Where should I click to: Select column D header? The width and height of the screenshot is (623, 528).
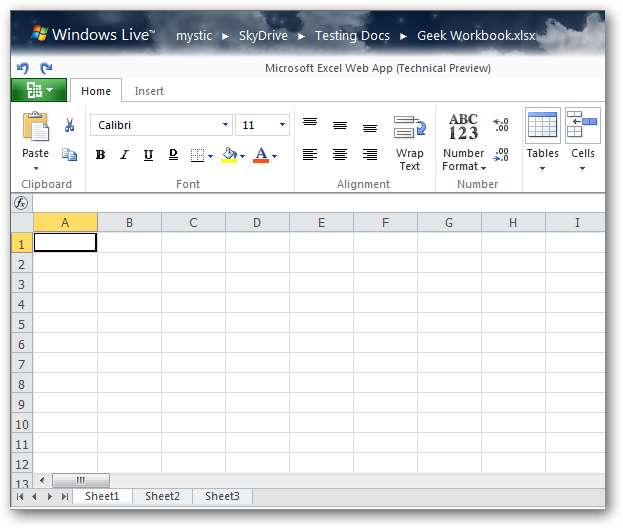coord(257,222)
